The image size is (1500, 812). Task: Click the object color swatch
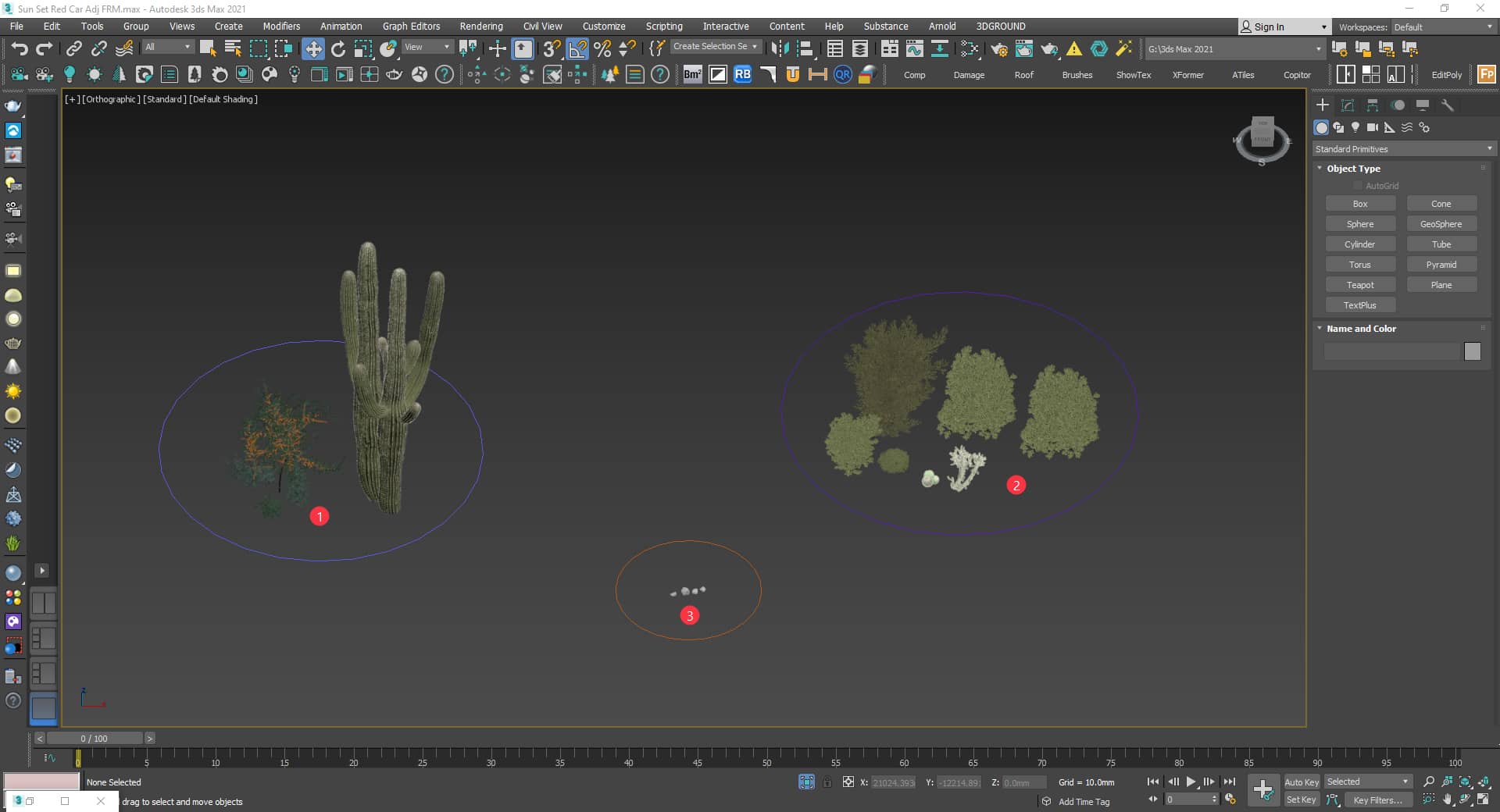tap(1472, 351)
